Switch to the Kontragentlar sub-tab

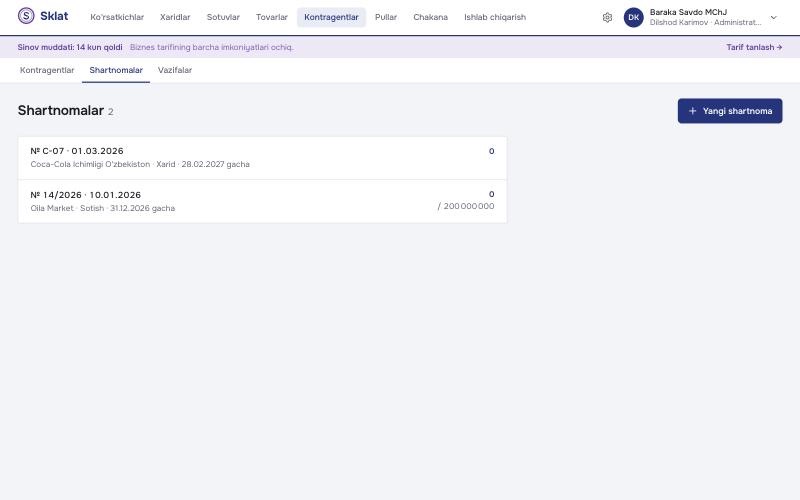click(47, 70)
